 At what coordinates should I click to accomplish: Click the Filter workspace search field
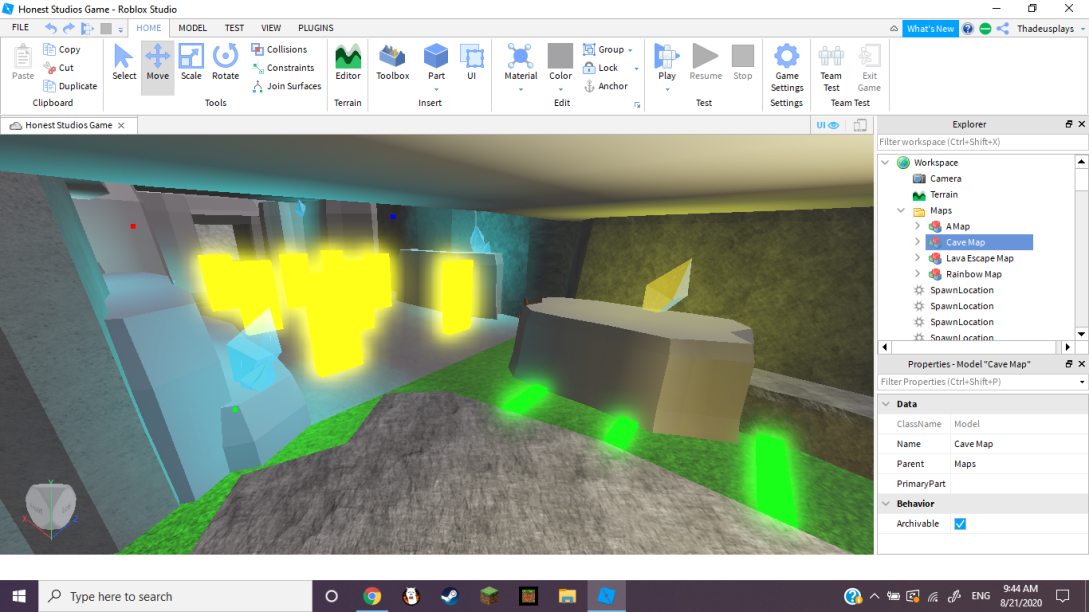pos(982,142)
